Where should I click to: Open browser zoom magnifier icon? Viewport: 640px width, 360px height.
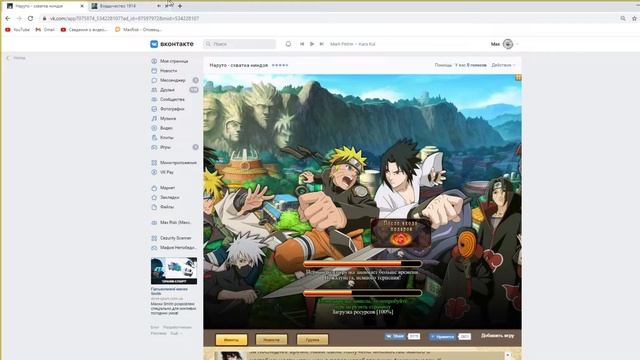623,18
